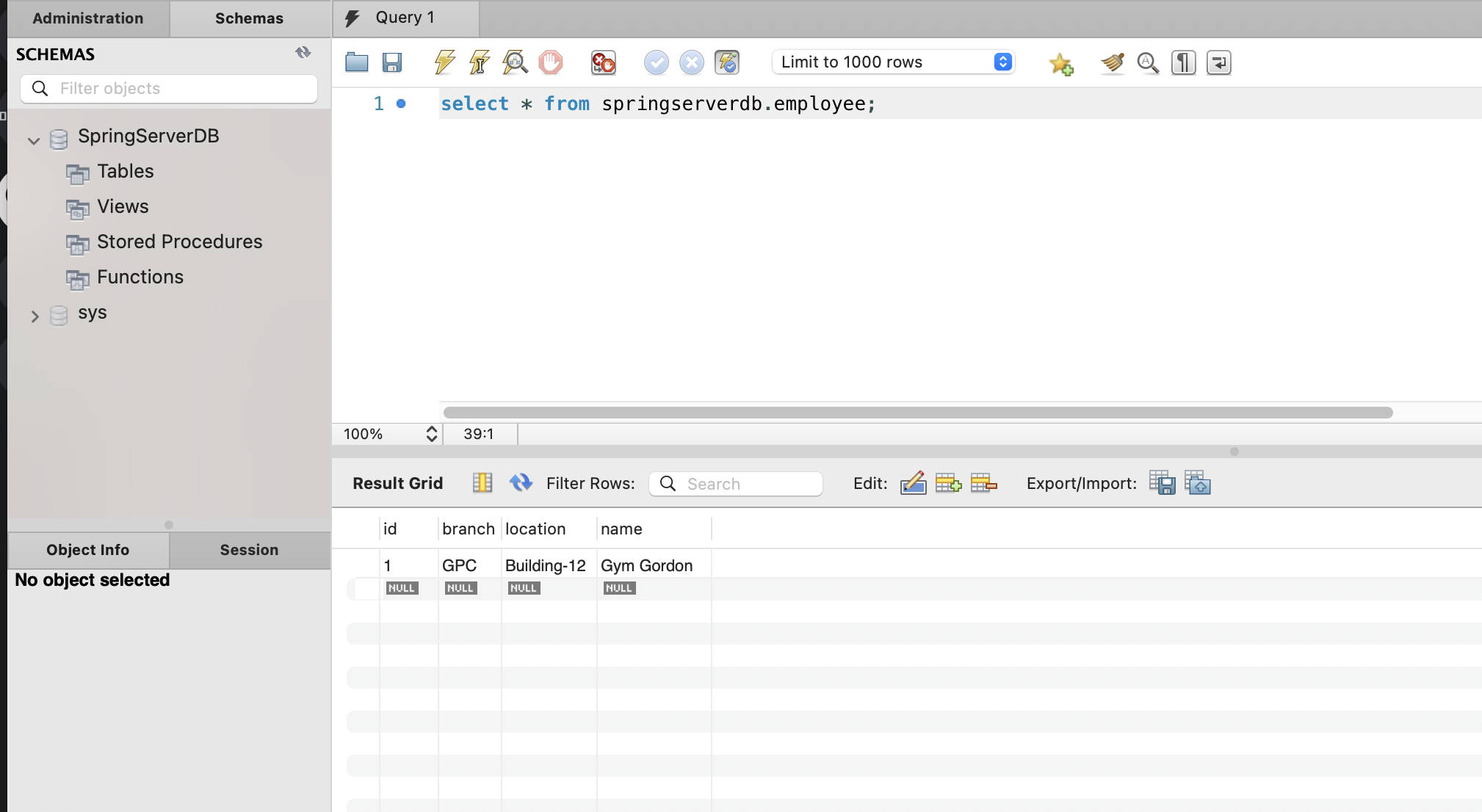Rollback transaction X icon
This screenshot has height=812, width=1482.
coord(692,62)
